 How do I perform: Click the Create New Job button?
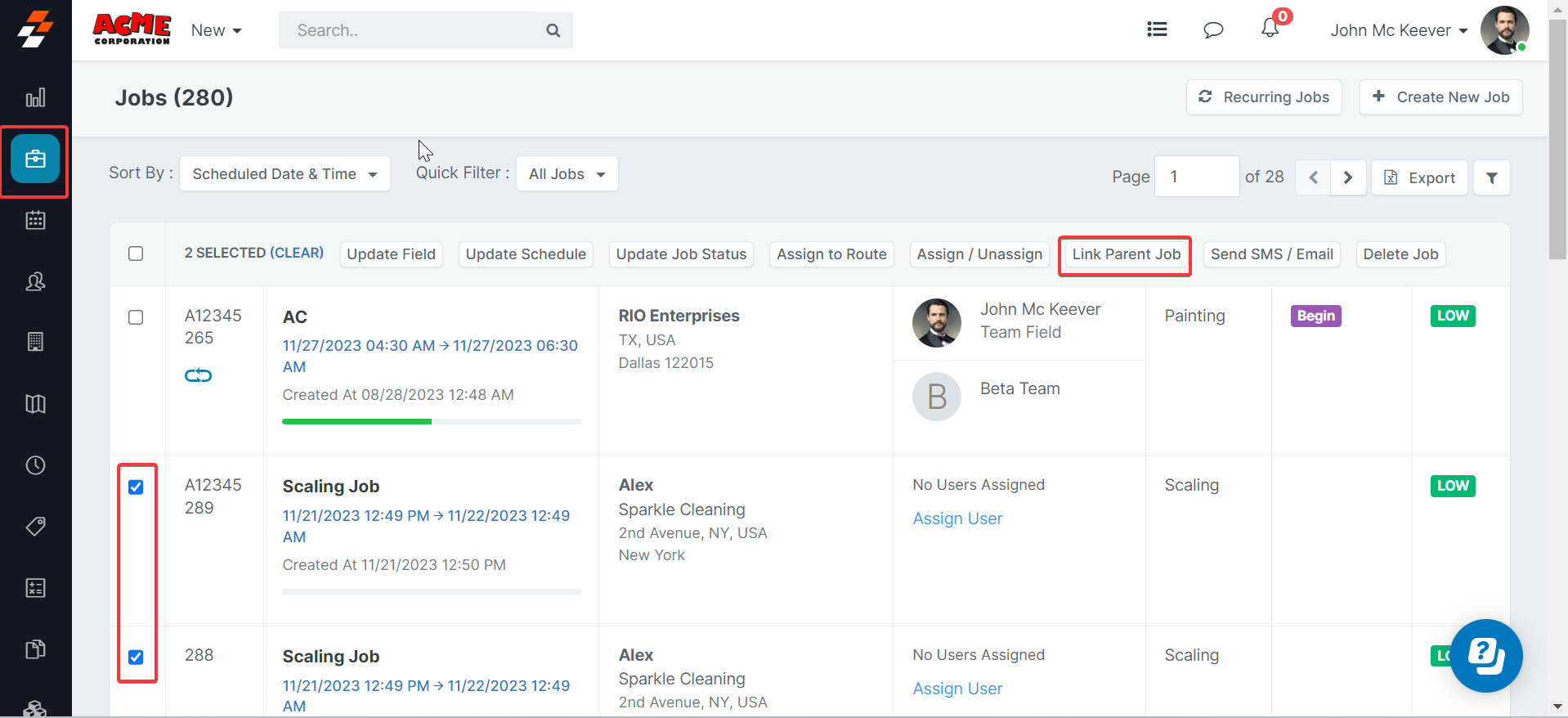pyautogui.click(x=1440, y=97)
